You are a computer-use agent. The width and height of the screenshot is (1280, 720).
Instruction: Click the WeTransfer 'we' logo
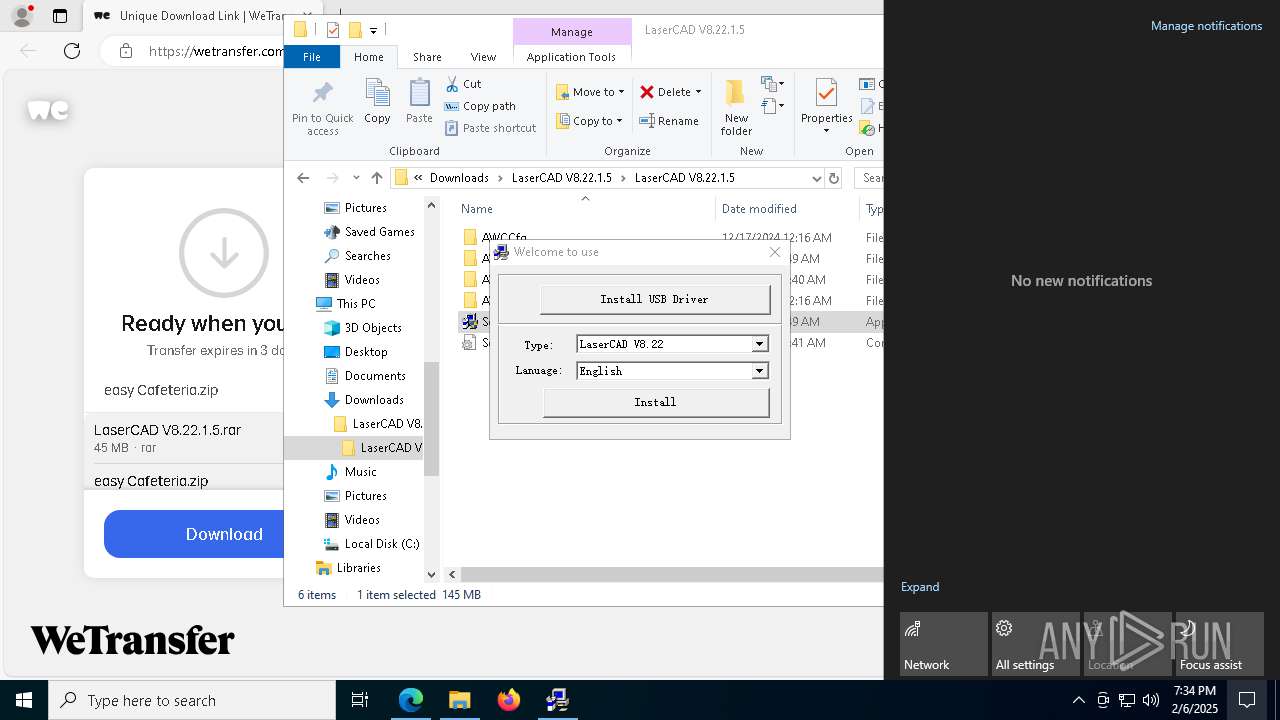pos(48,110)
